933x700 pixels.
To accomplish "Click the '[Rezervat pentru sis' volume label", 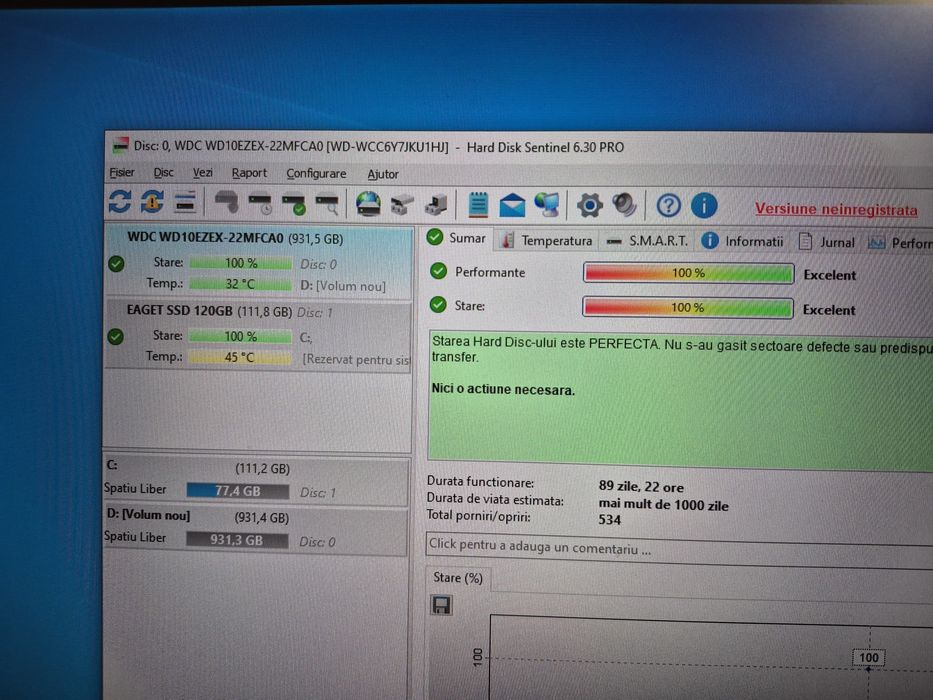I will click(x=356, y=360).
